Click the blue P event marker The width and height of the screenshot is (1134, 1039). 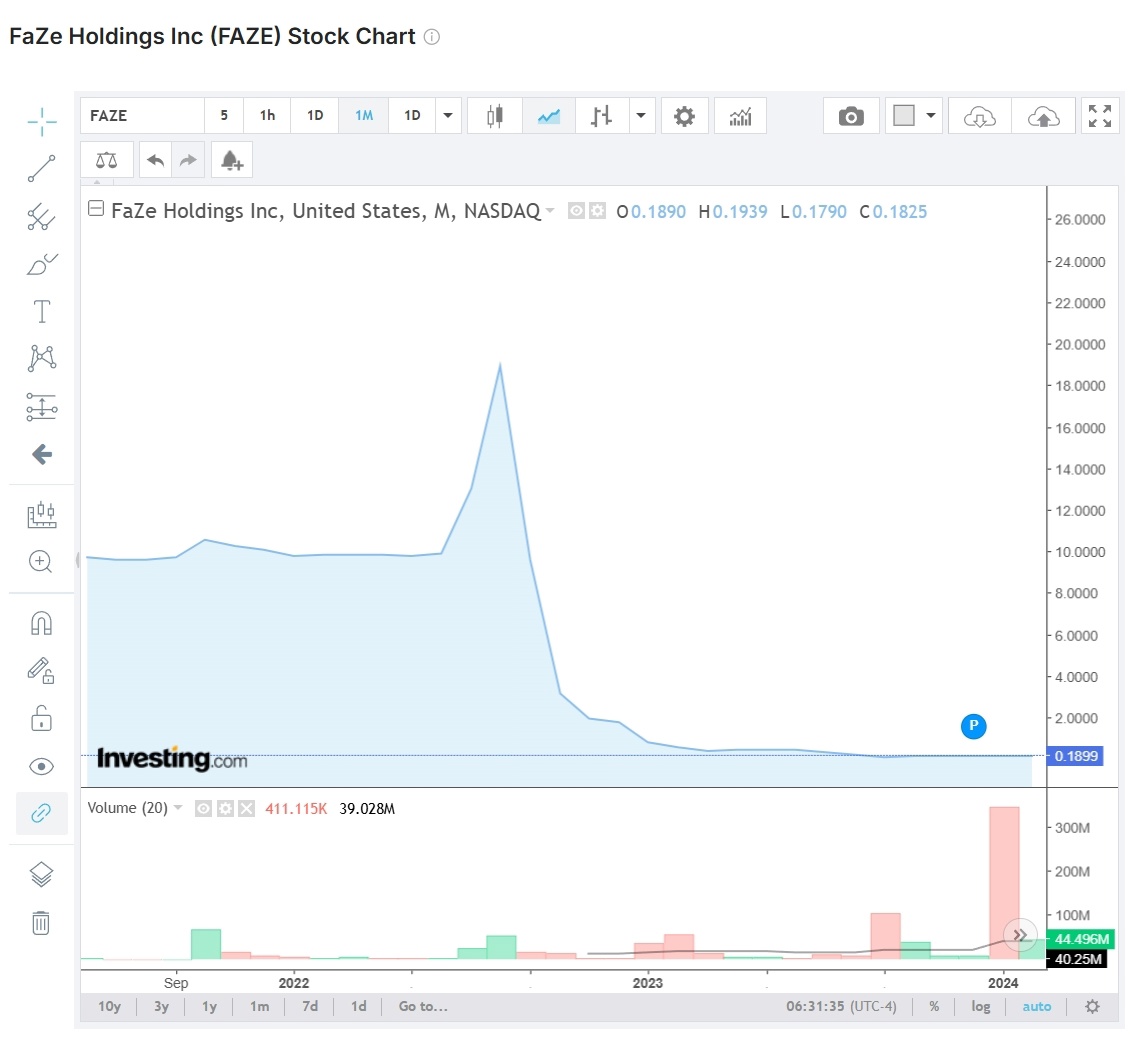tap(973, 725)
